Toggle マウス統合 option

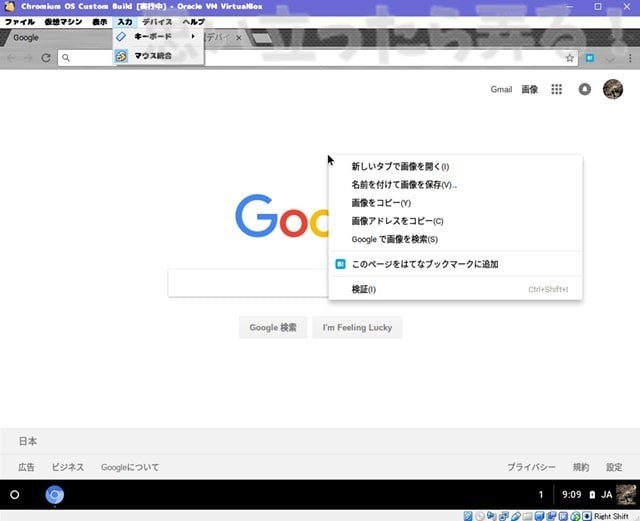[x=158, y=56]
